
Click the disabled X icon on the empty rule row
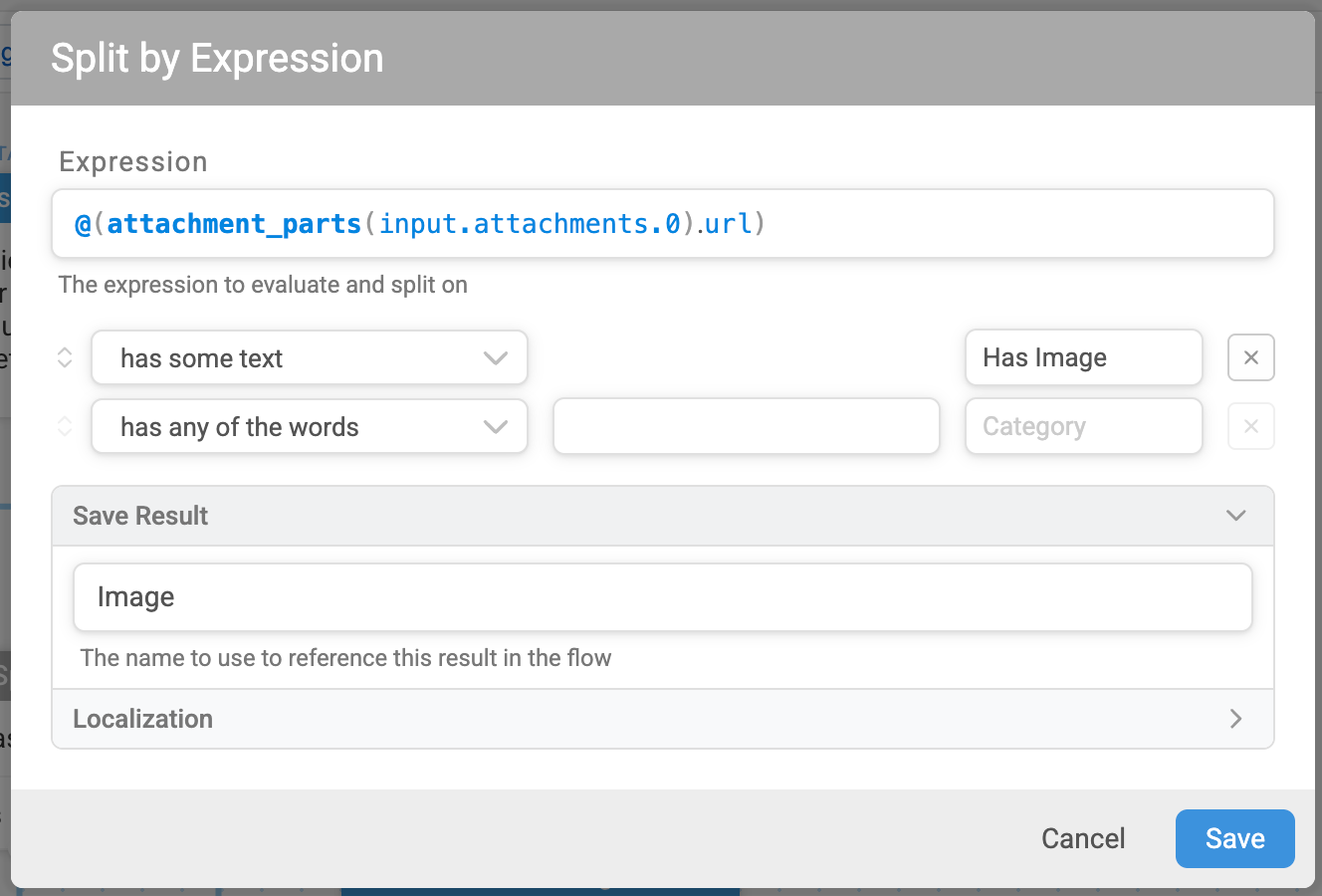tap(1251, 426)
